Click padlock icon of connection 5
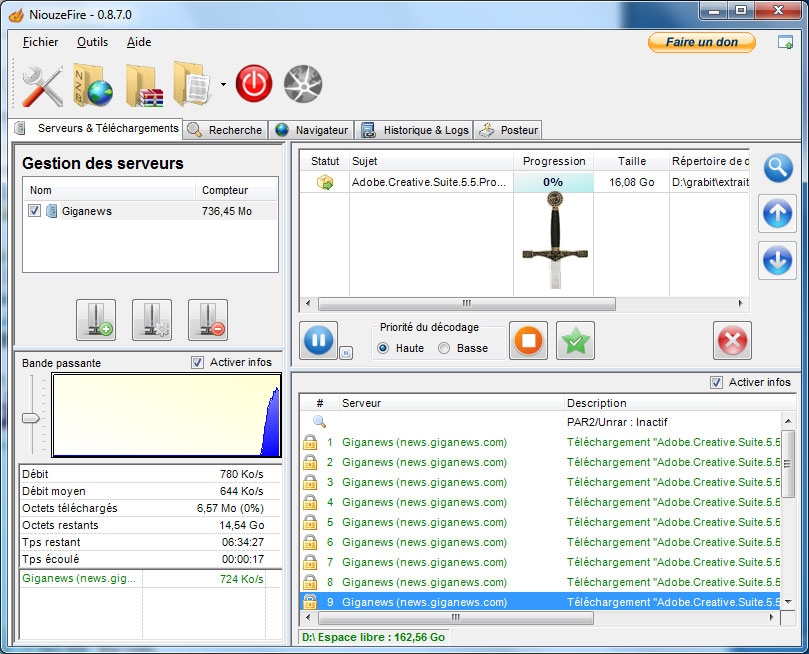This screenshot has width=809, height=654. (x=310, y=522)
